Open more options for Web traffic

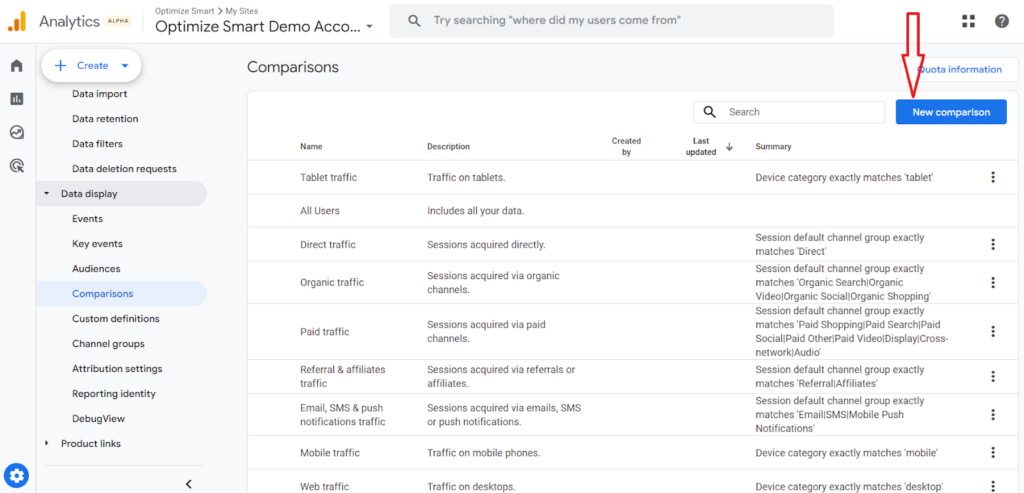(x=993, y=485)
